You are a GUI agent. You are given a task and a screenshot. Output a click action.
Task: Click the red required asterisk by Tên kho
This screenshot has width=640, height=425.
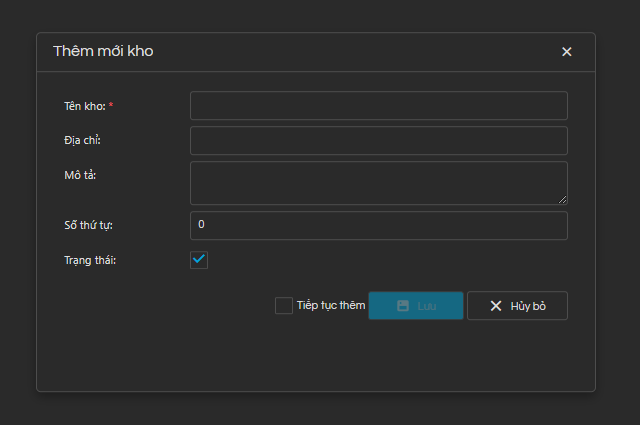click(111, 105)
